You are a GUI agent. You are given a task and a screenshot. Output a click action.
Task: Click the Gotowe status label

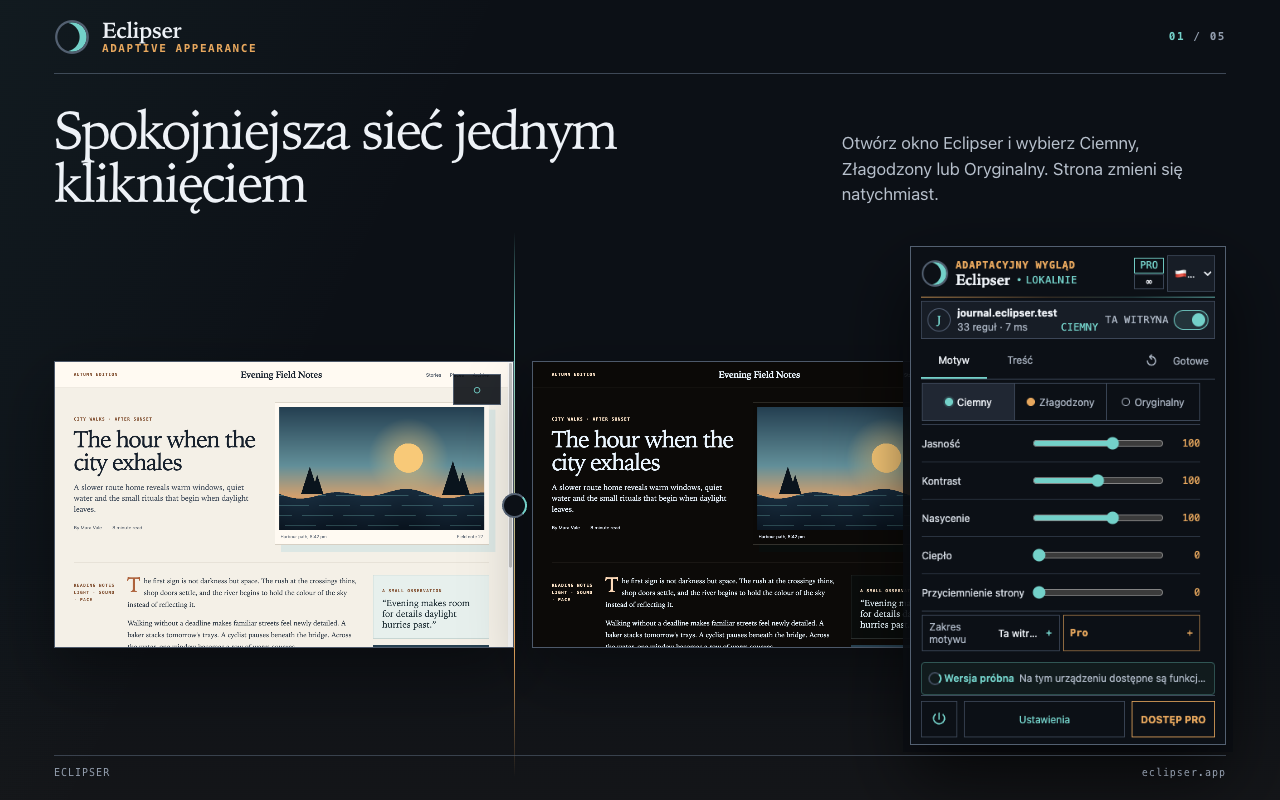[1190, 361]
